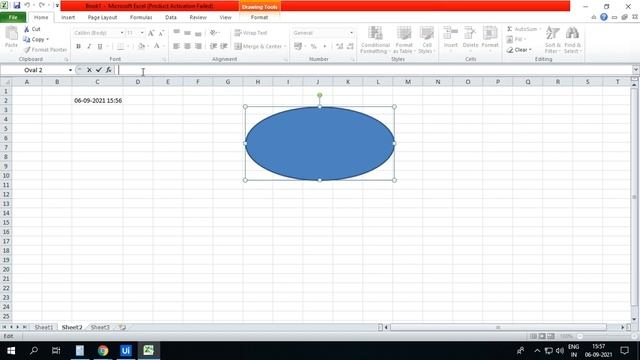This screenshot has height=360, width=640.
Task: Open the Clear eraser dropdown
Action: pyautogui.click(x=519, y=50)
